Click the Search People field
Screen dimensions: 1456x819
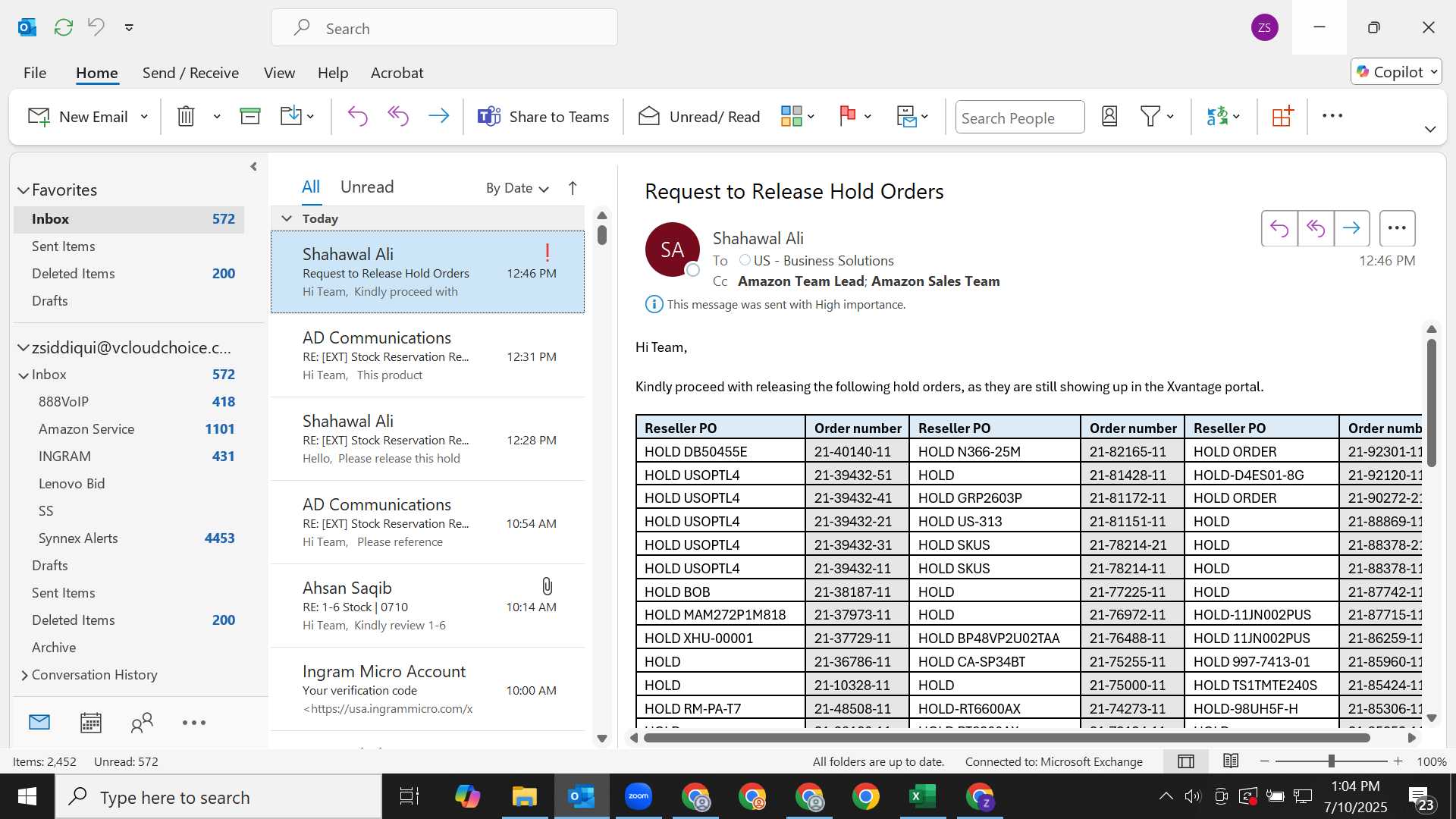click(x=1020, y=118)
